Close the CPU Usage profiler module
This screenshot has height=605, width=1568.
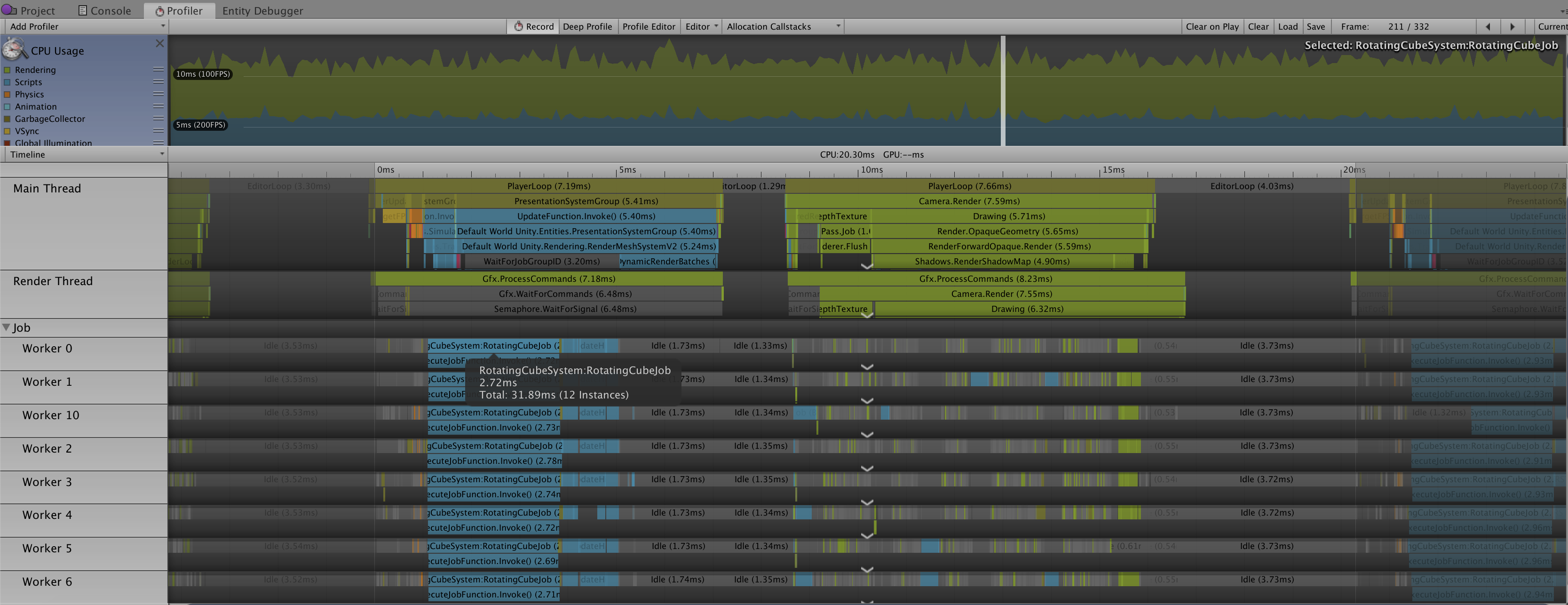tap(159, 43)
